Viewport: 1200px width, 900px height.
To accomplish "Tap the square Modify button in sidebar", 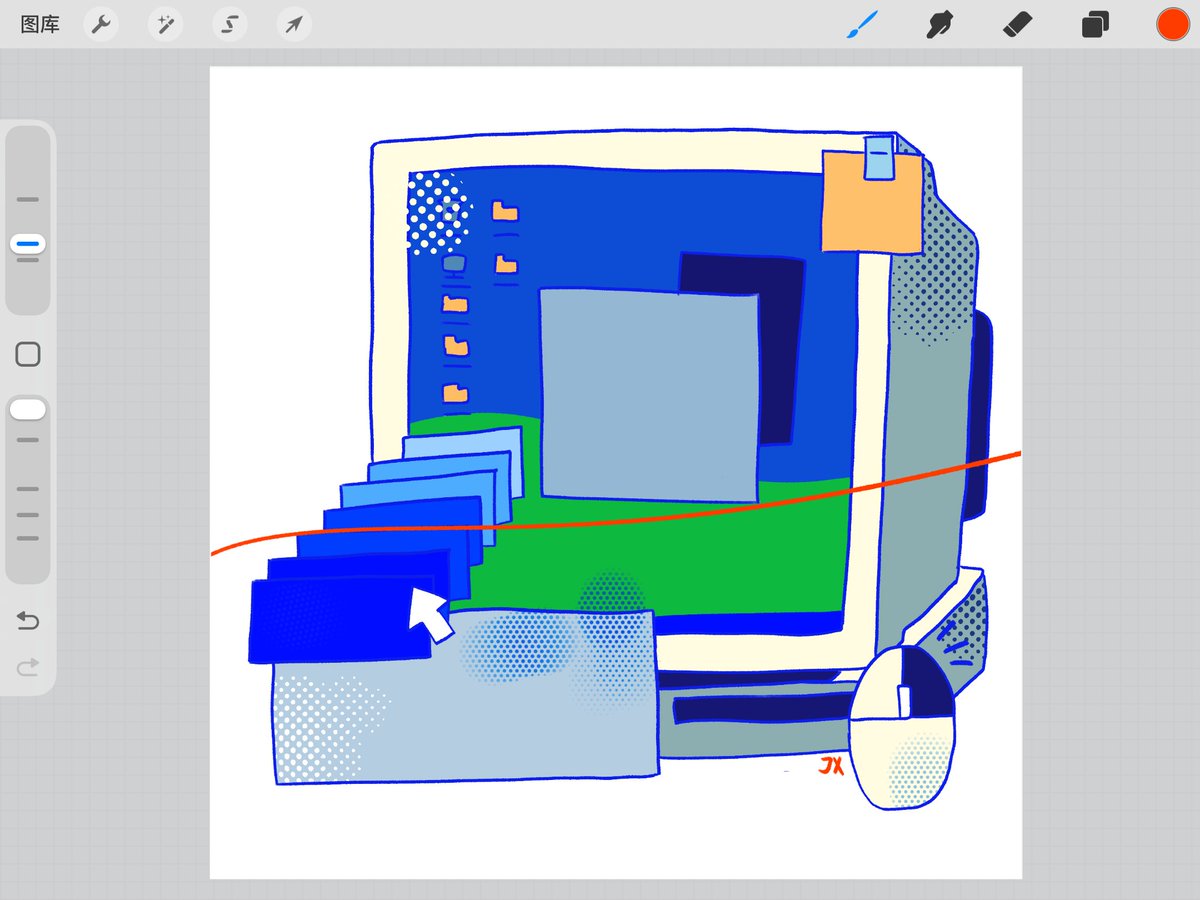I will pyautogui.click(x=28, y=354).
